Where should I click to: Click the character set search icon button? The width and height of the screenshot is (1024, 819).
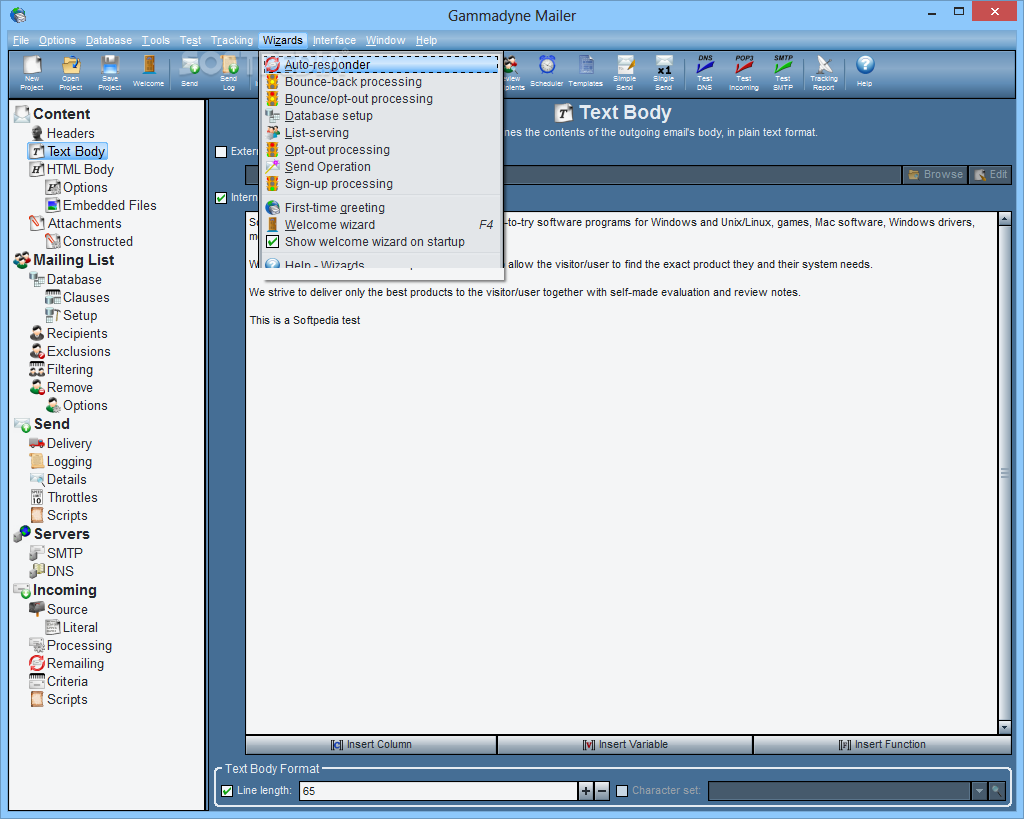click(x=997, y=791)
